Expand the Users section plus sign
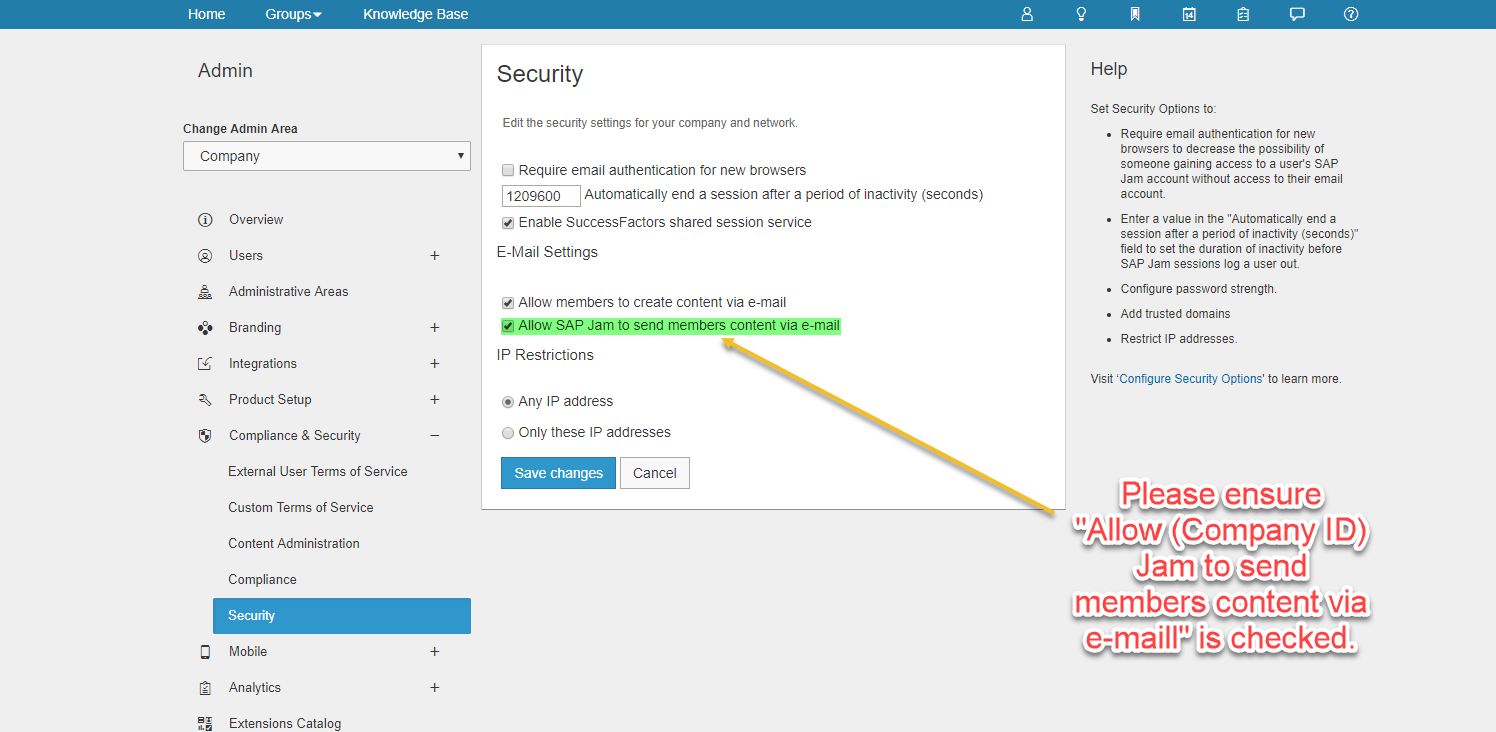This screenshot has height=732, width=1496. point(435,256)
